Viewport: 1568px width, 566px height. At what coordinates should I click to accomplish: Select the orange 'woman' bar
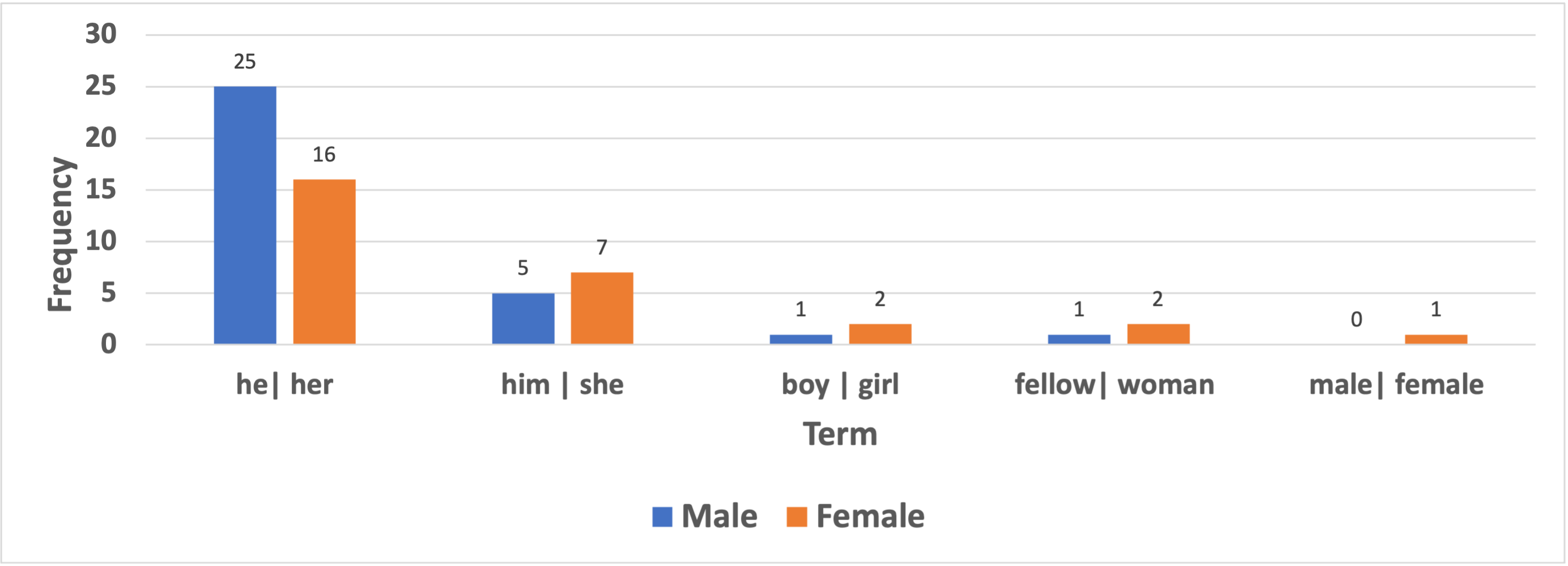(1158, 334)
